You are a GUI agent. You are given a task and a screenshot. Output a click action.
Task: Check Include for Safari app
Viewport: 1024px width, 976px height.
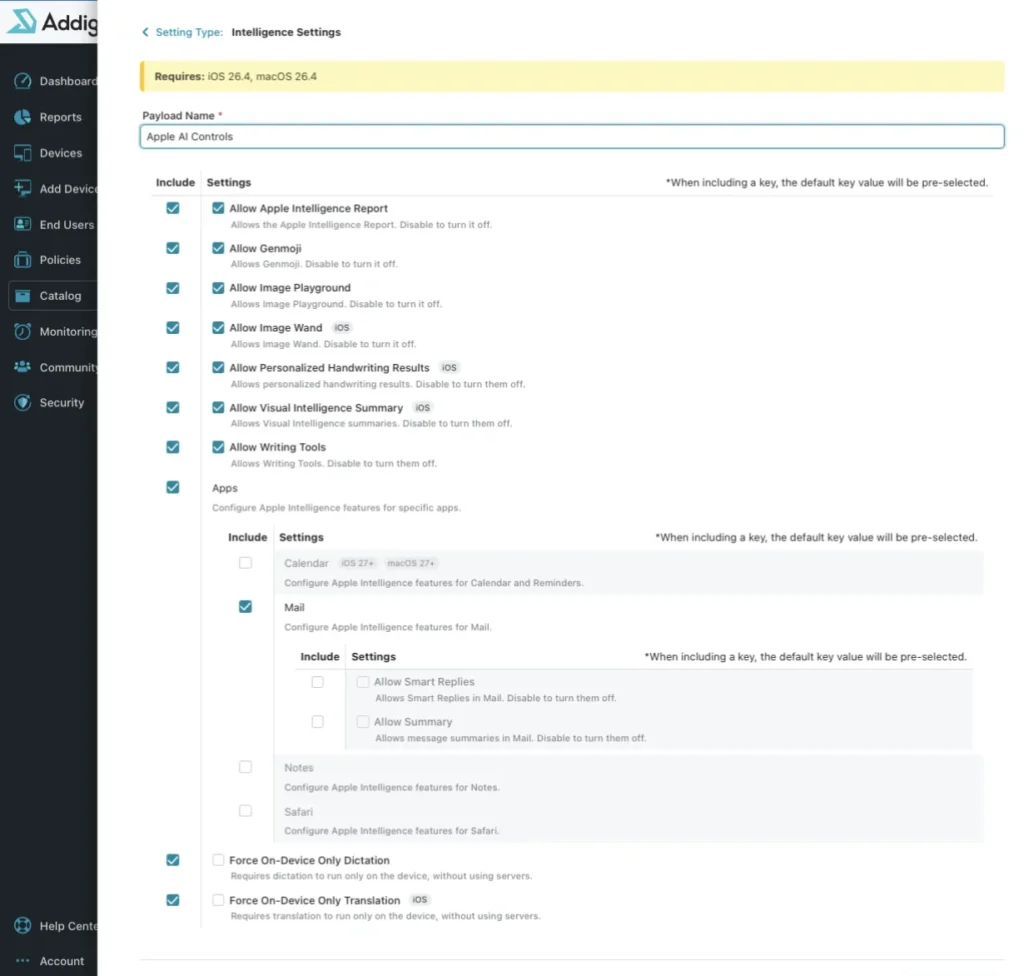point(245,811)
